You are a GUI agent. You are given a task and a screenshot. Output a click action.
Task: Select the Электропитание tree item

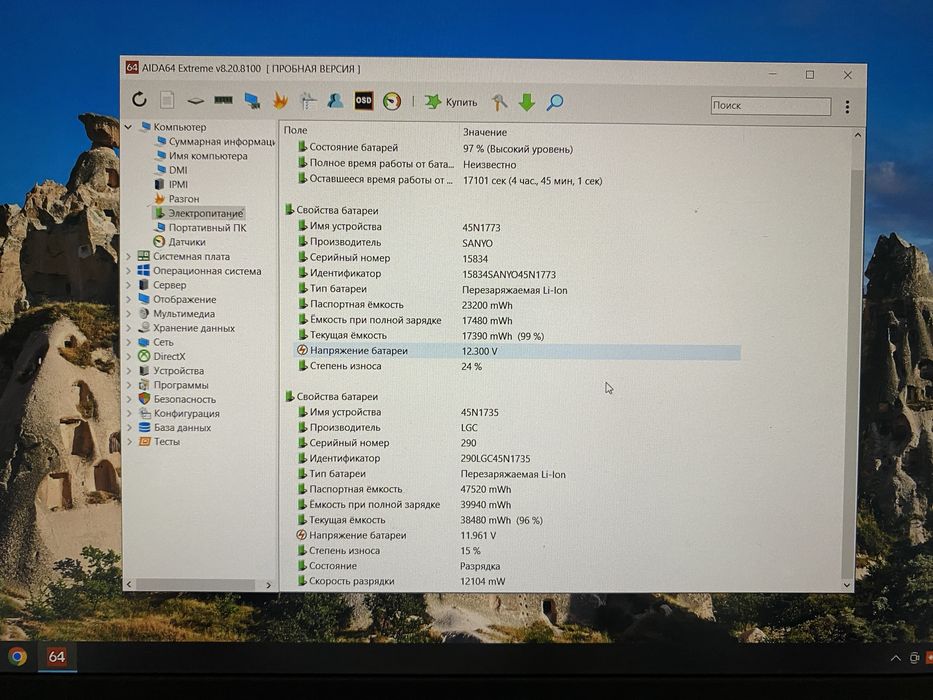(x=205, y=213)
